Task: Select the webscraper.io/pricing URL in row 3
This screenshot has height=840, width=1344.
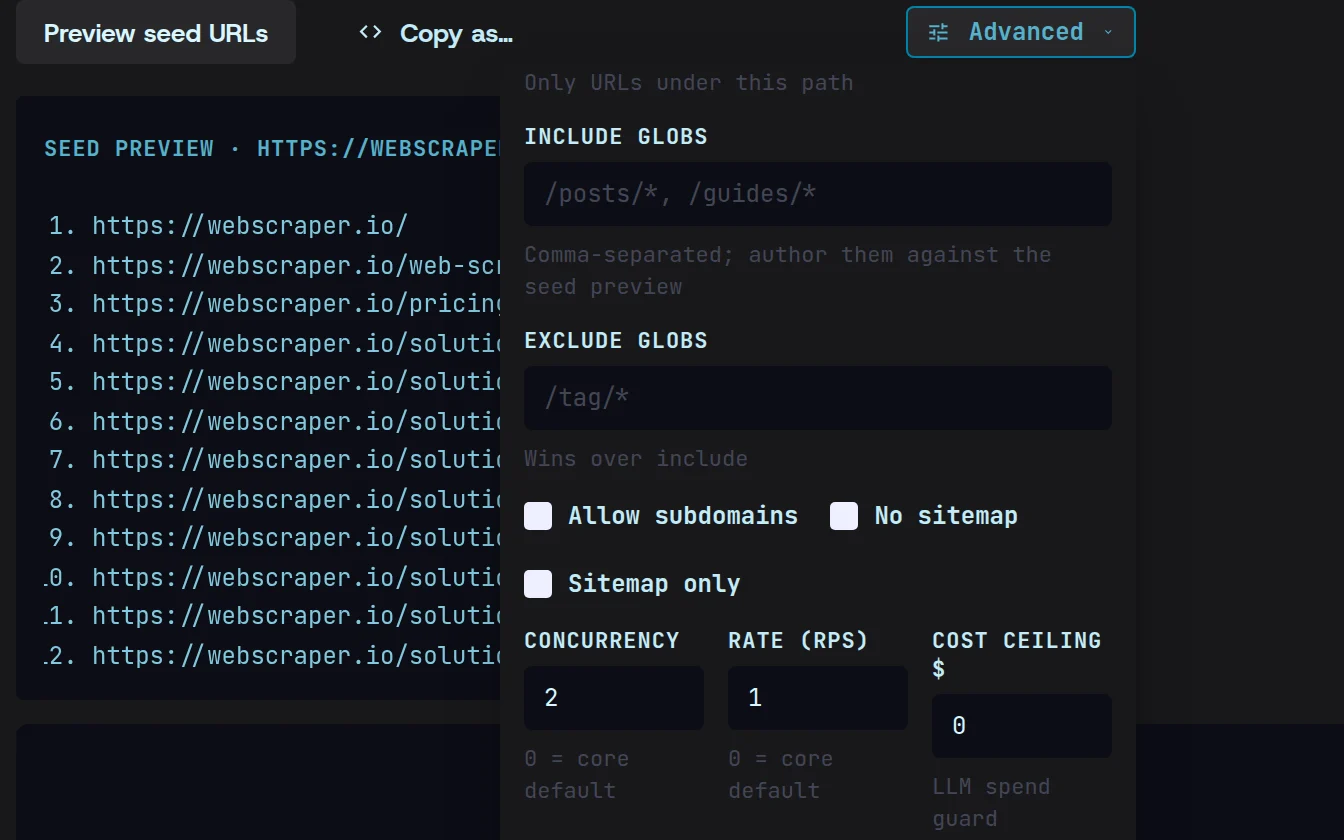Action: pyautogui.click(x=296, y=304)
